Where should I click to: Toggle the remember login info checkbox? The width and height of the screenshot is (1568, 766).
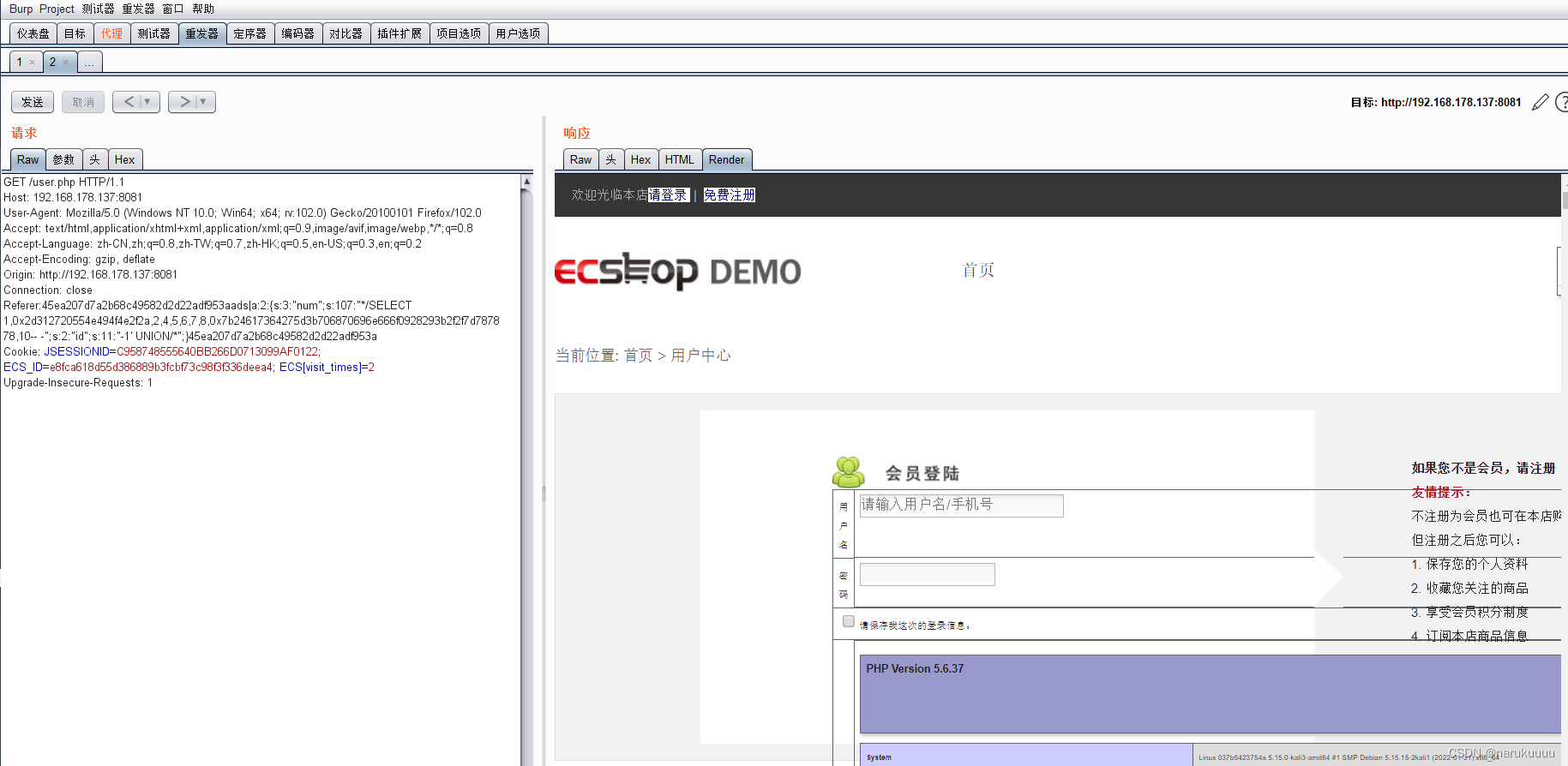point(848,621)
